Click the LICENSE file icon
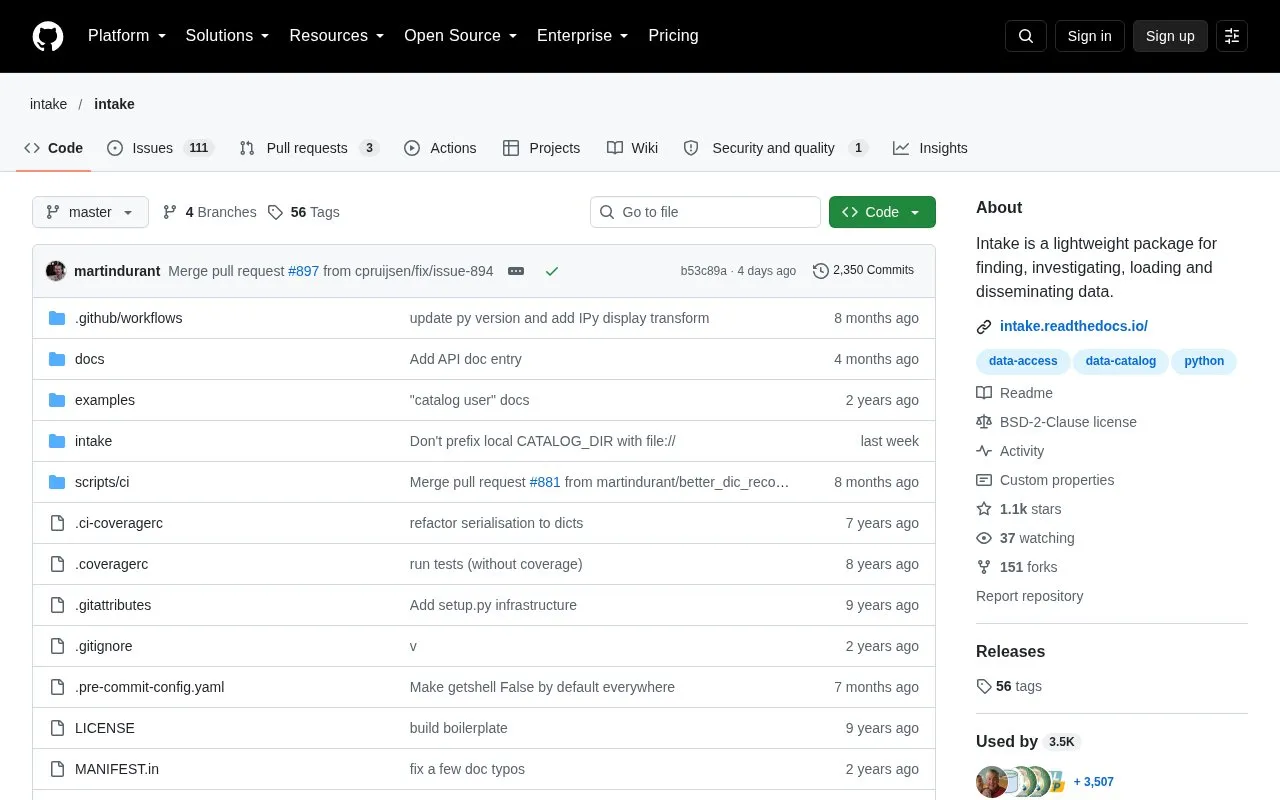This screenshot has width=1280, height=800. pyautogui.click(x=57, y=728)
